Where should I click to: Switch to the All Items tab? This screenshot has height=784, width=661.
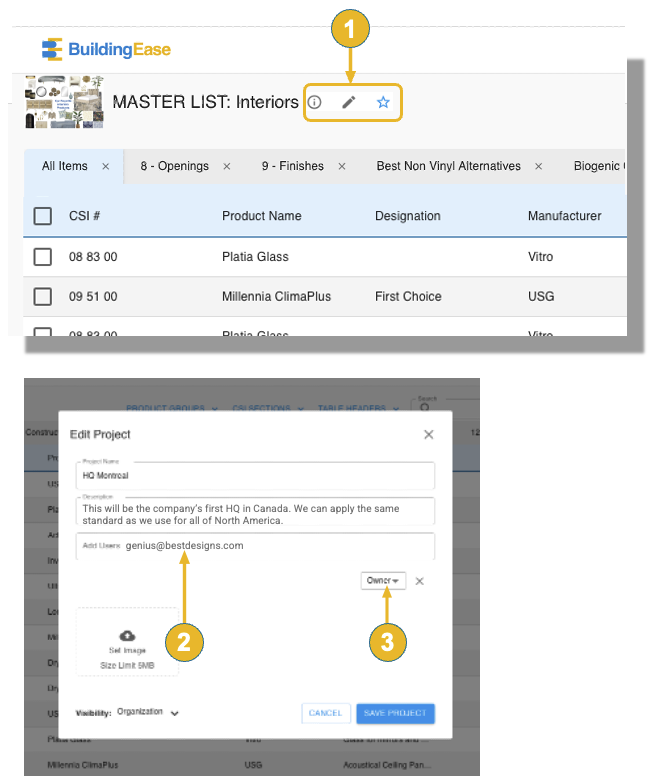coord(64,166)
